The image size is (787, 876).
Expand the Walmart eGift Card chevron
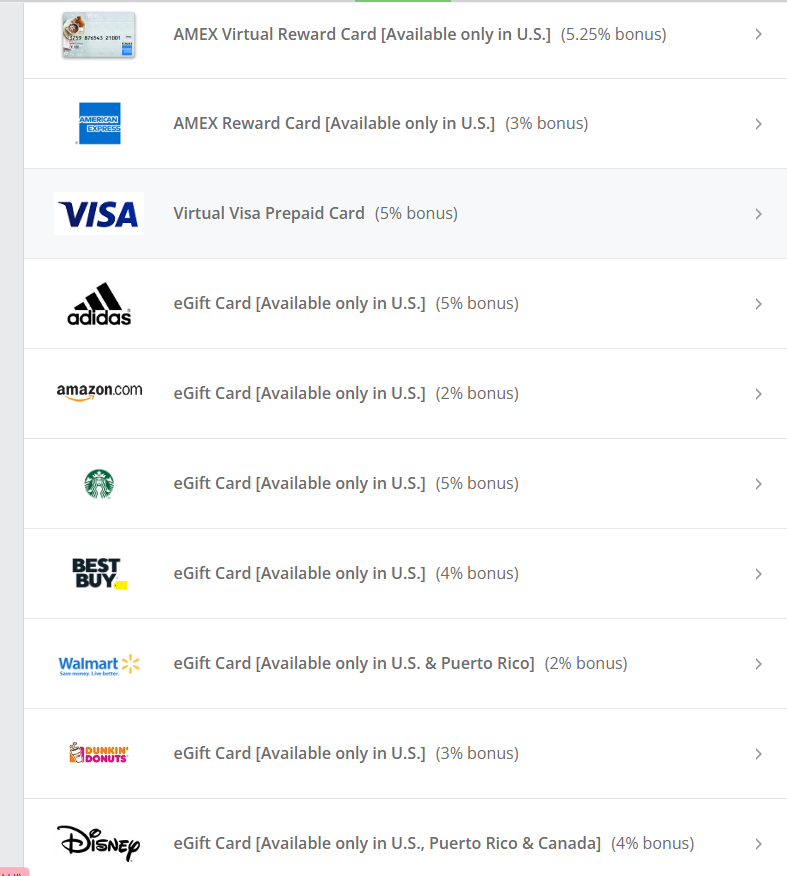(758, 664)
